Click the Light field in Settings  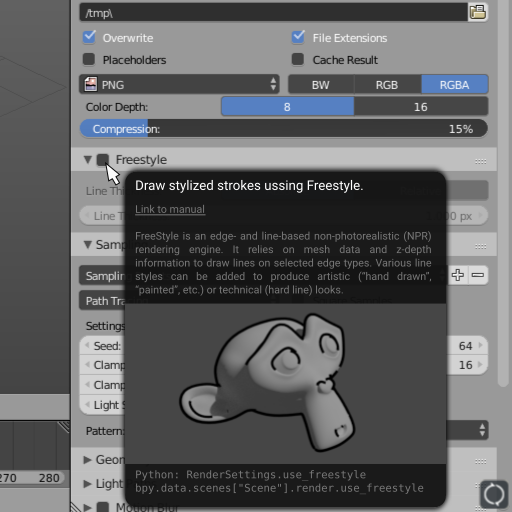[103, 405]
